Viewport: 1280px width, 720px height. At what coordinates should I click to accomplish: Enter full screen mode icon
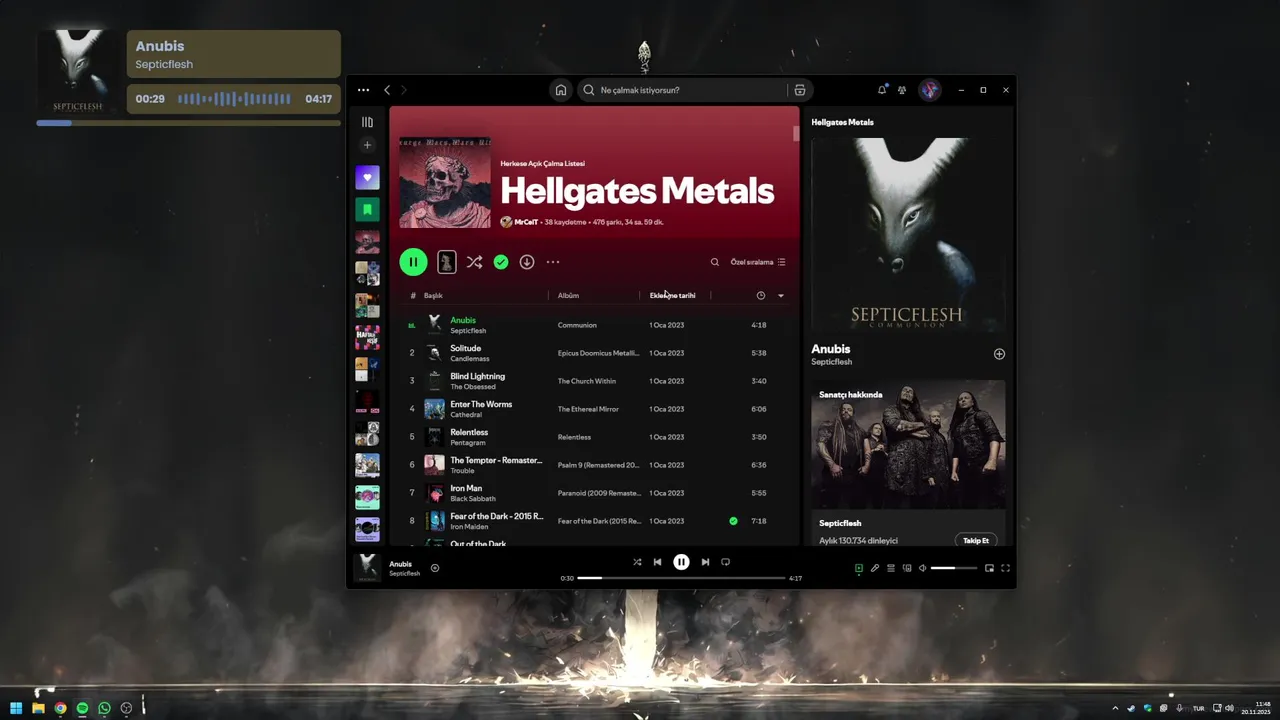(x=1006, y=568)
